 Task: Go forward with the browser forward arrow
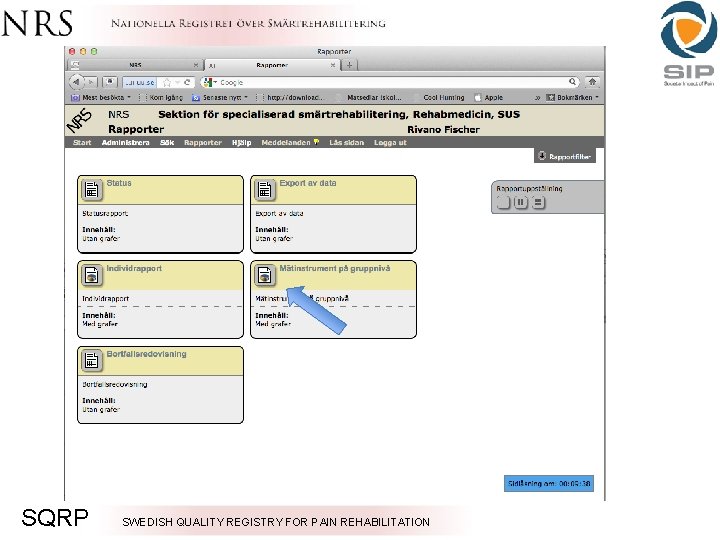click(x=91, y=82)
